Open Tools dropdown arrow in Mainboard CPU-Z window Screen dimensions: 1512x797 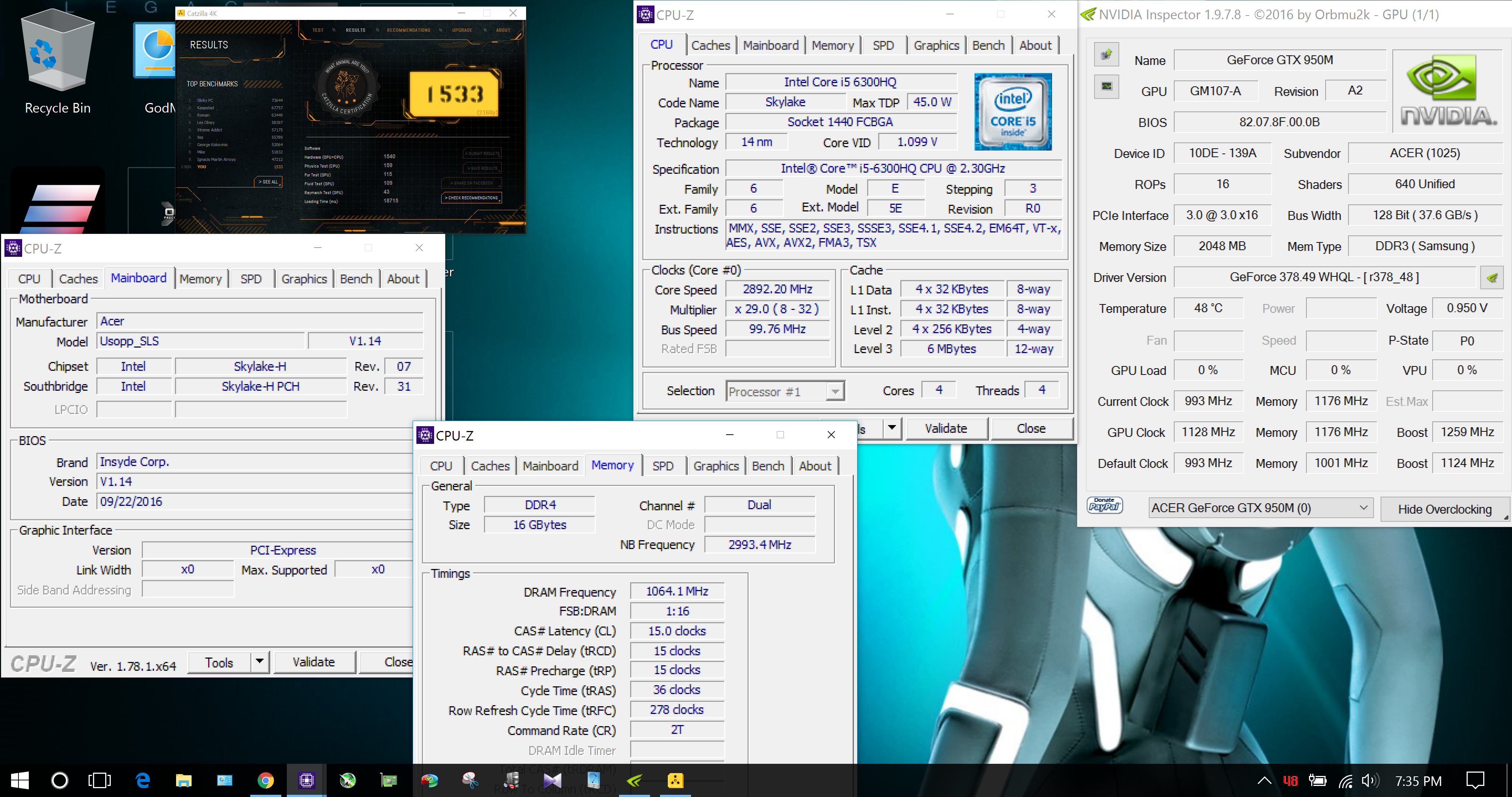pos(259,662)
